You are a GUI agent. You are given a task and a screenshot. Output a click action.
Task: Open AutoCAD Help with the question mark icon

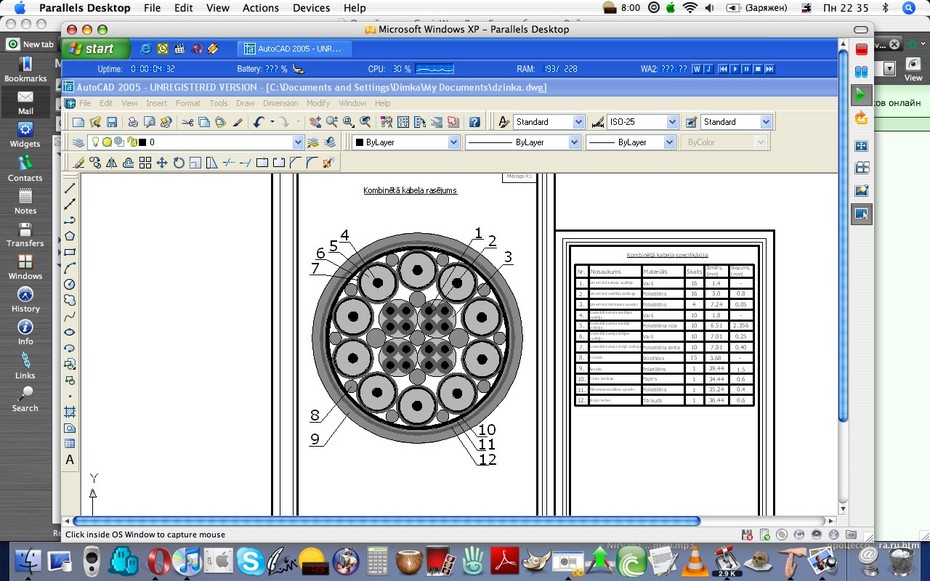pos(474,122)
